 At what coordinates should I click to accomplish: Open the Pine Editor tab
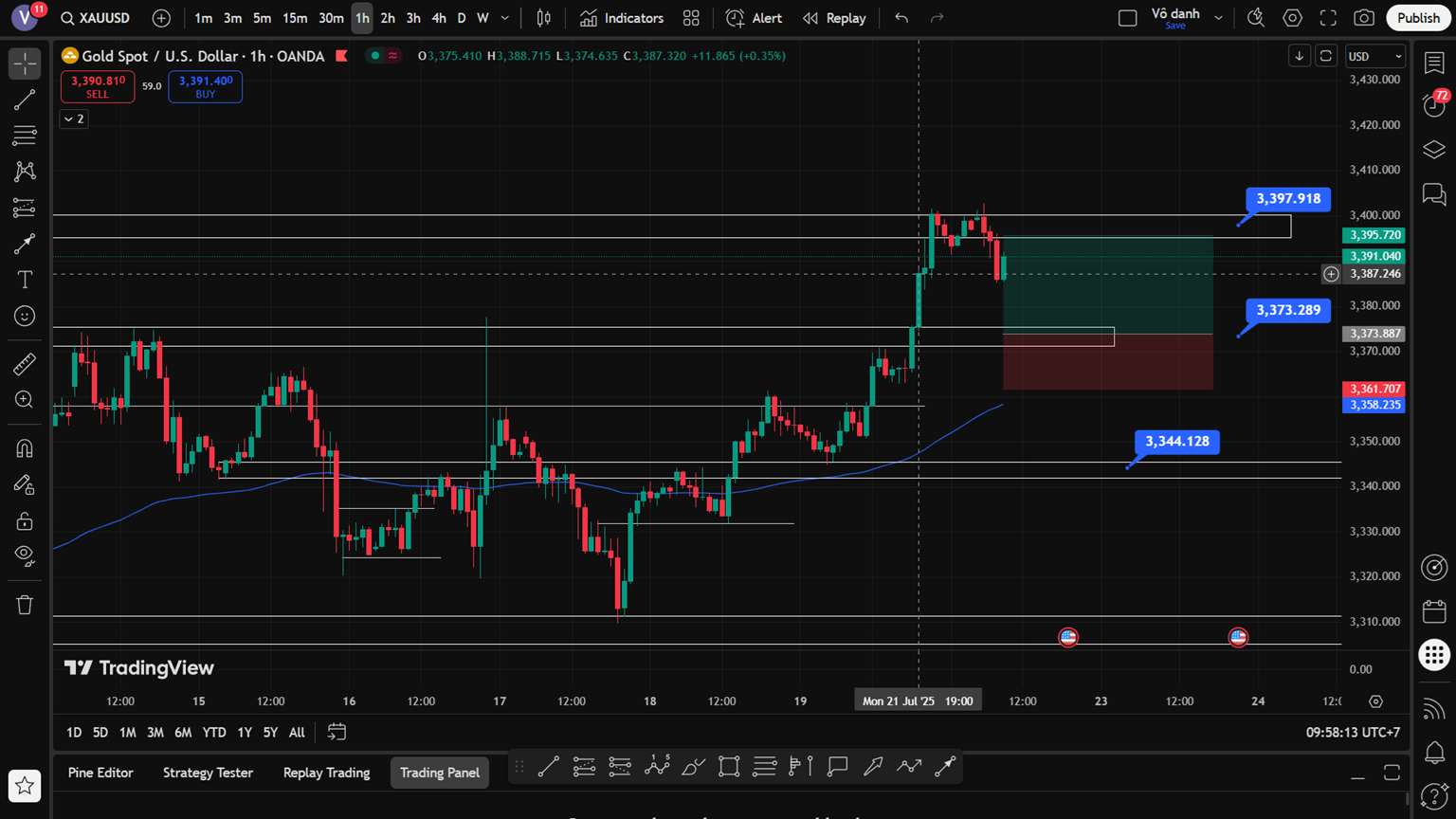[100, 773]
